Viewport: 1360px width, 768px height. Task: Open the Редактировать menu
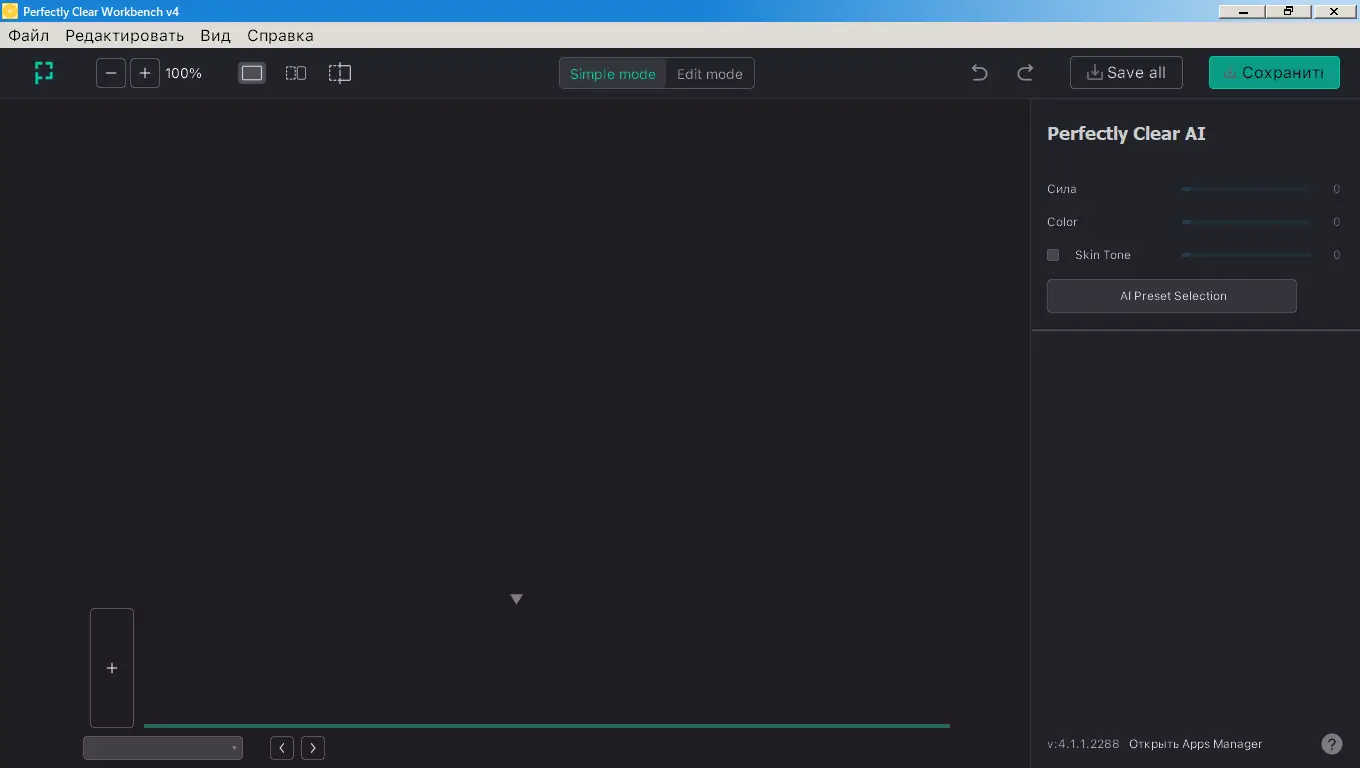coord(124,35)
